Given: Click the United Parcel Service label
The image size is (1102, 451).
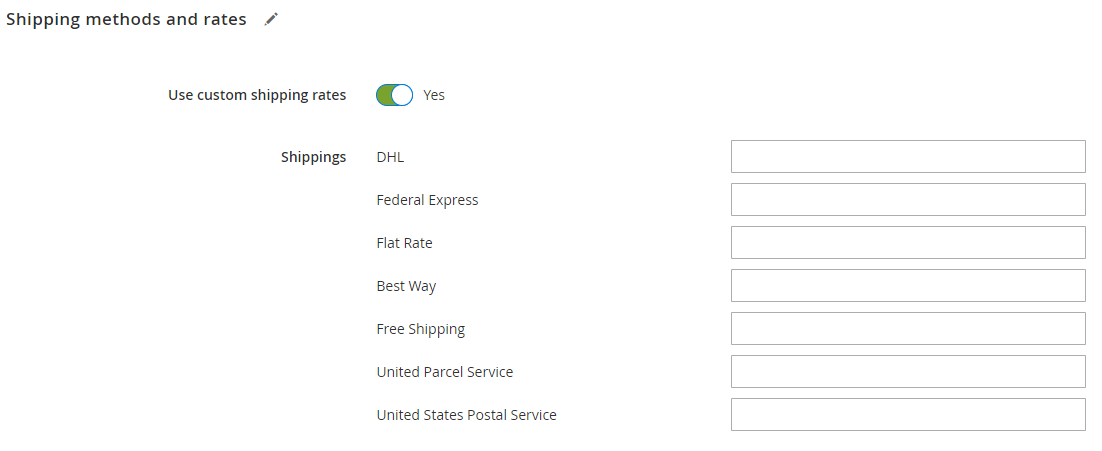Looking at the screenshot, I should click(x=445, y=372).
